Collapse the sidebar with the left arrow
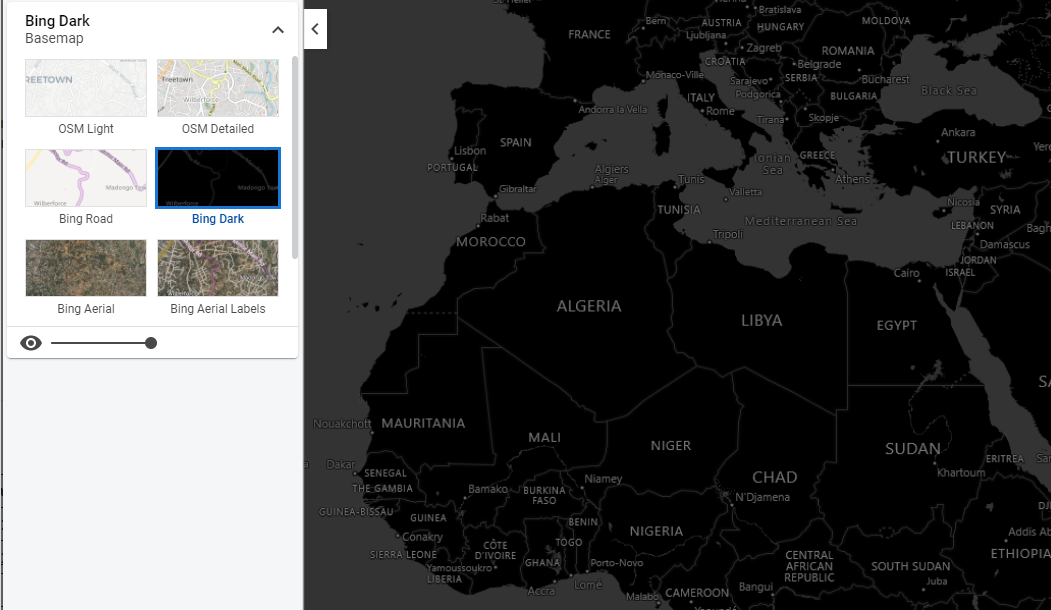1051x610 pixels. (315, 29)
